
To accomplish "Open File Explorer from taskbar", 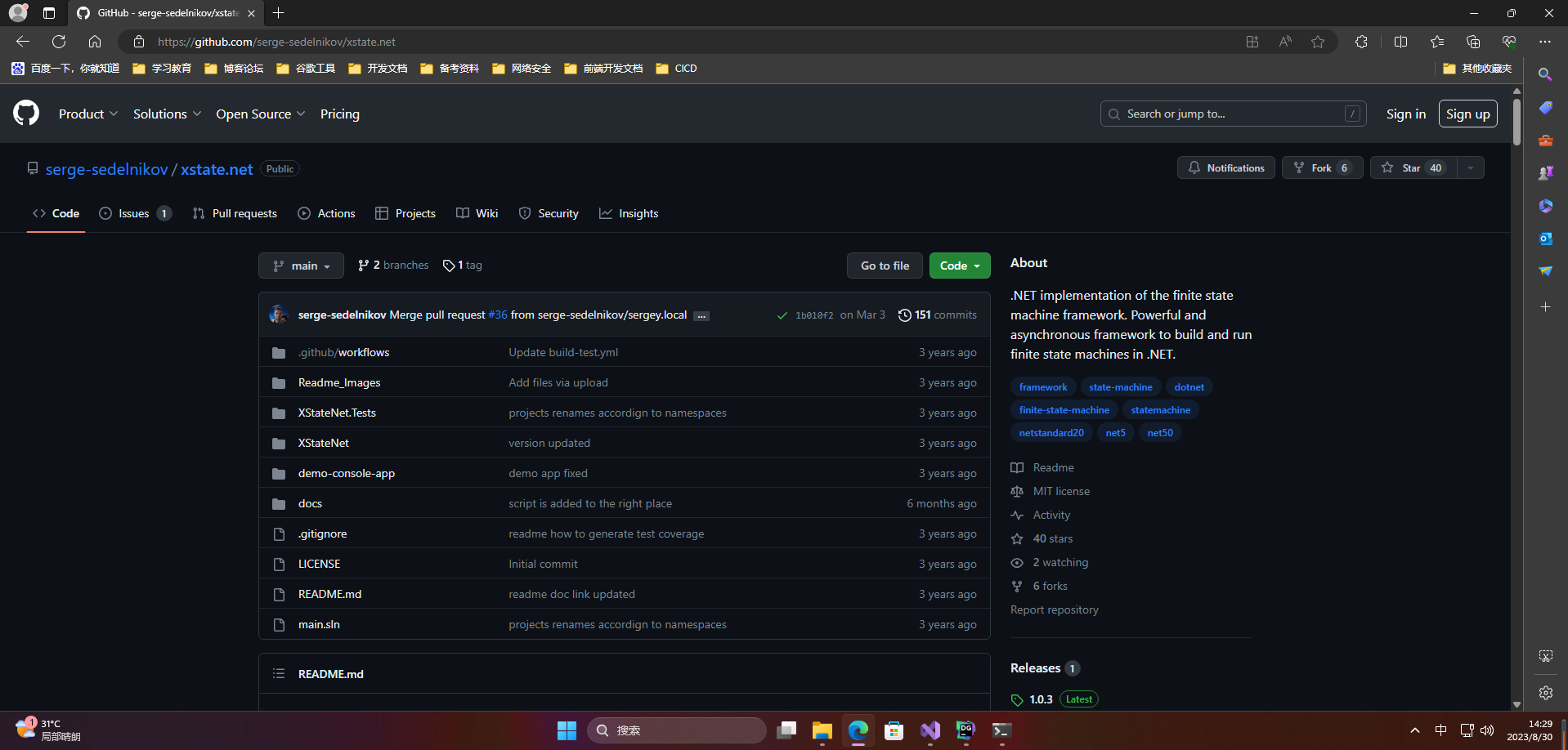I will tap(822, 730).
